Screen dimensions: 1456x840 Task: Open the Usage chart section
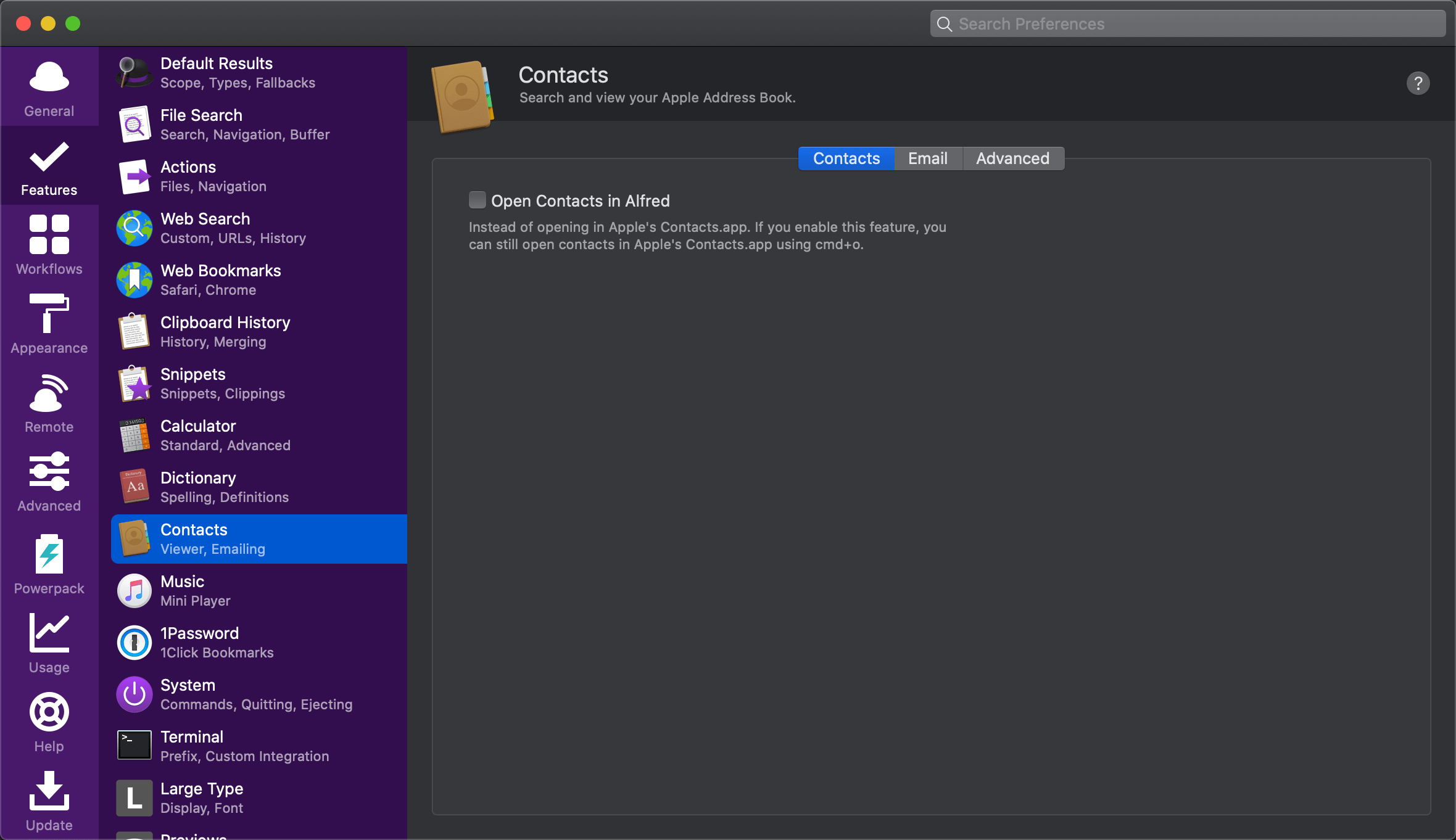[x=49, y=643]
